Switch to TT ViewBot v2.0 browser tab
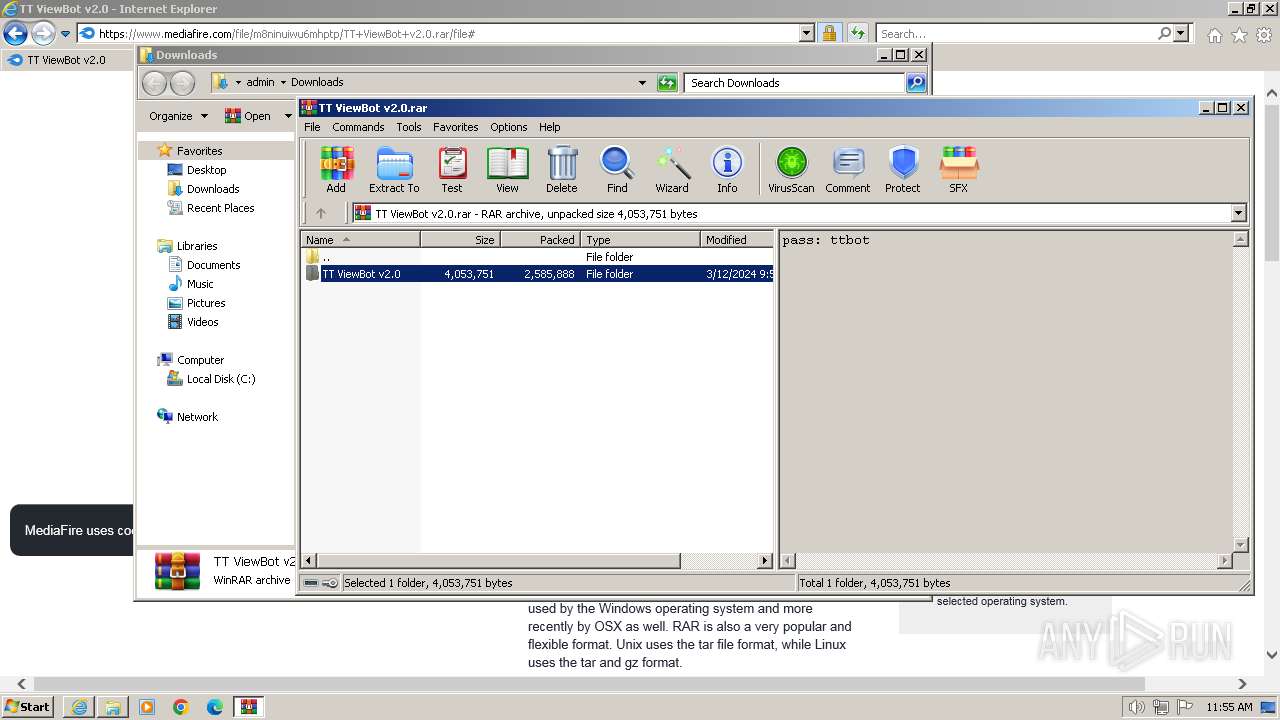 coord(66,60)
